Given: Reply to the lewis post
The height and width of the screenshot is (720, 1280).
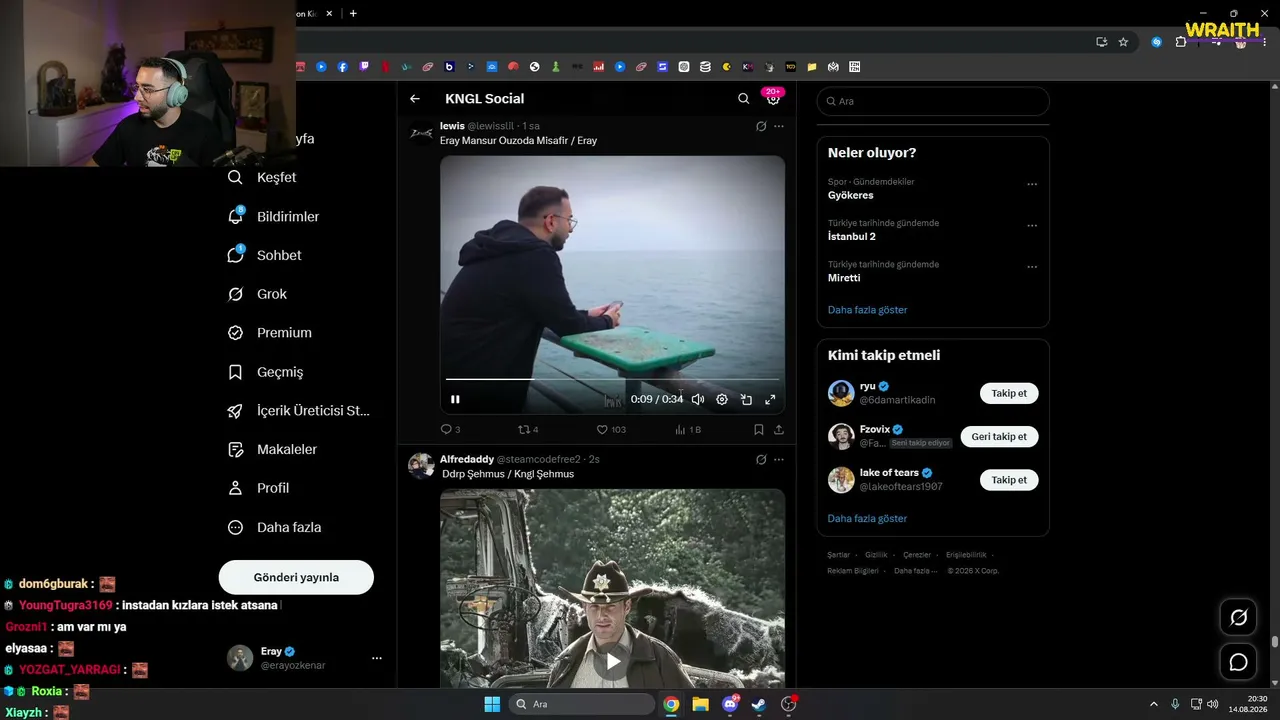Looking at the screenshot, I should 450,429.
